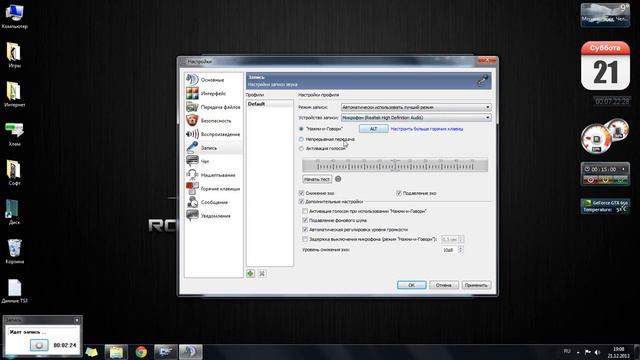The height and width of the screenshot is (360, 640).
Task: Click the voice activation level slider
Action: click(x=395, y=165)
